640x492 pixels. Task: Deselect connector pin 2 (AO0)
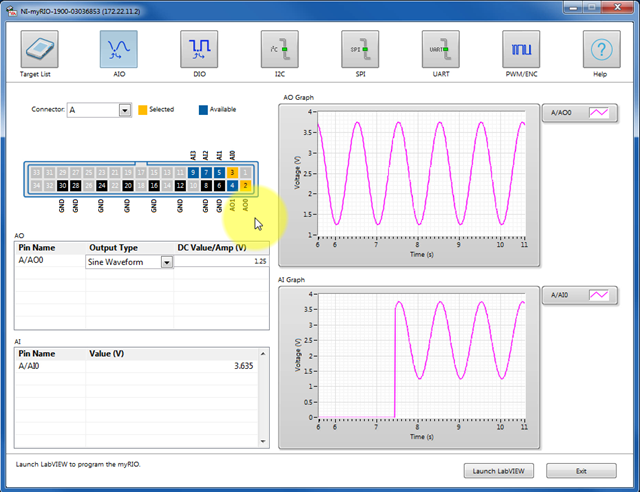(245, 186)
